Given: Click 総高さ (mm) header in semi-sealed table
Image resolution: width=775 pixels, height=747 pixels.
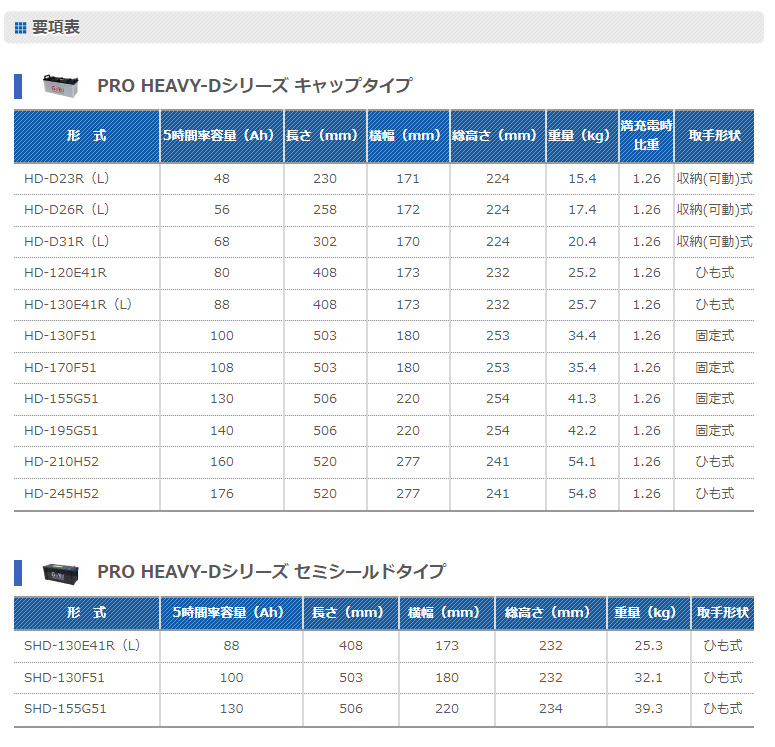Looking at the screenshot, I should tap(551, 613).
